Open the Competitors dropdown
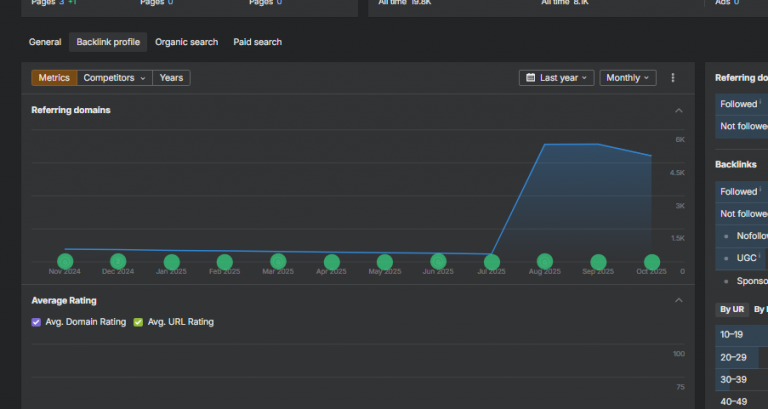Image resolution: width=768 pixels, height=409 pixels. point(115,78)
